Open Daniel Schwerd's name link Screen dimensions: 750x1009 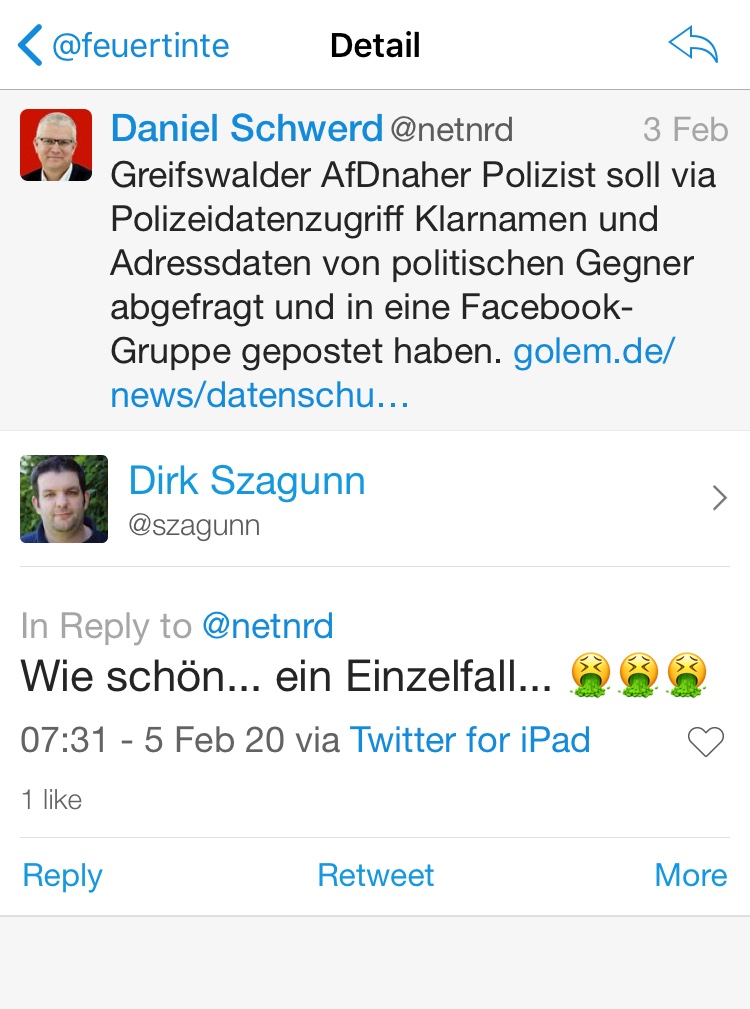(x=247, y=128)
